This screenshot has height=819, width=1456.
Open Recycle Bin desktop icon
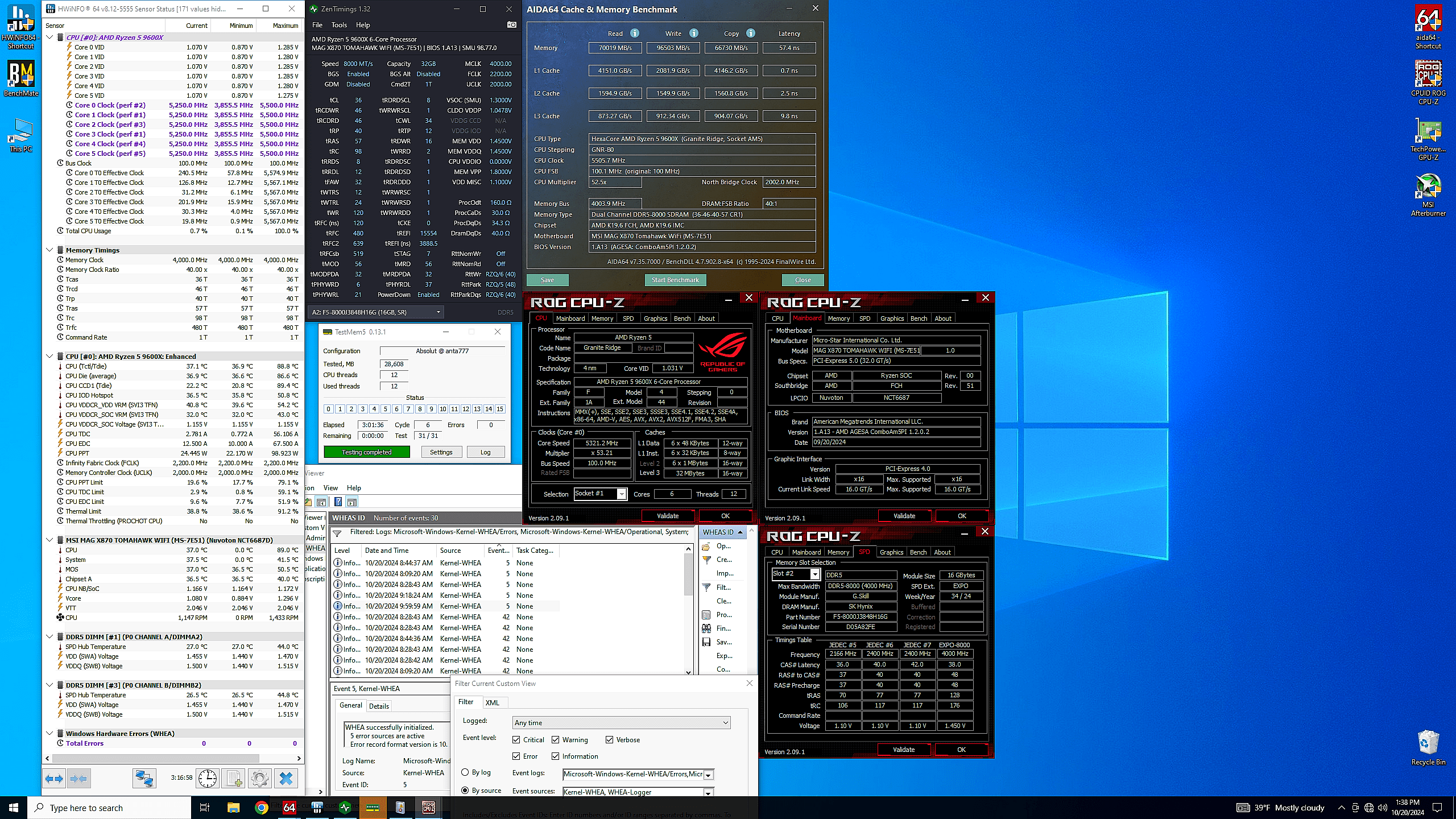(1428, 748)
